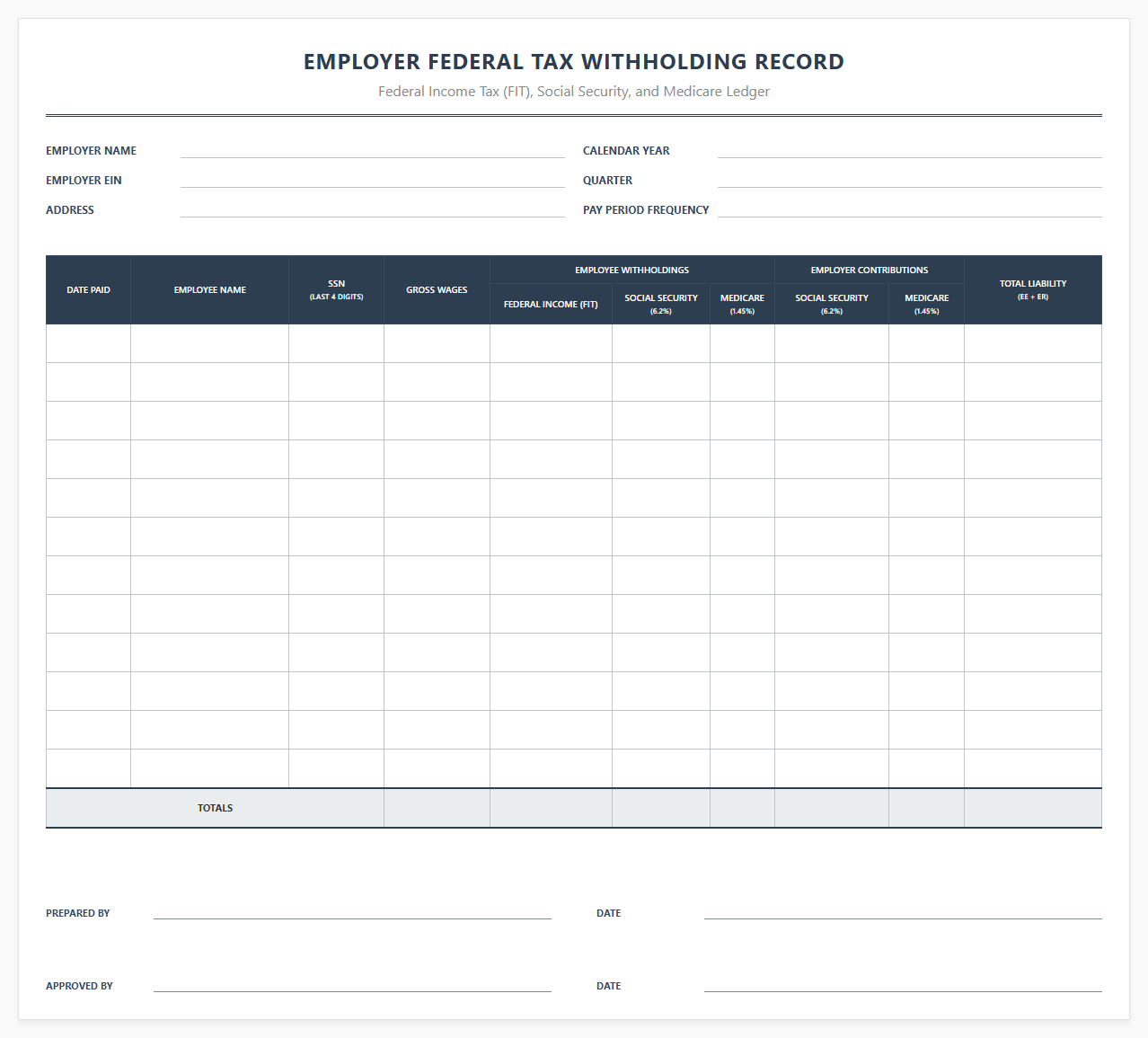Click the Federal Income cell in Totals row
1148x1038 pixels.
pyautogui.click(x=551, y=808)
